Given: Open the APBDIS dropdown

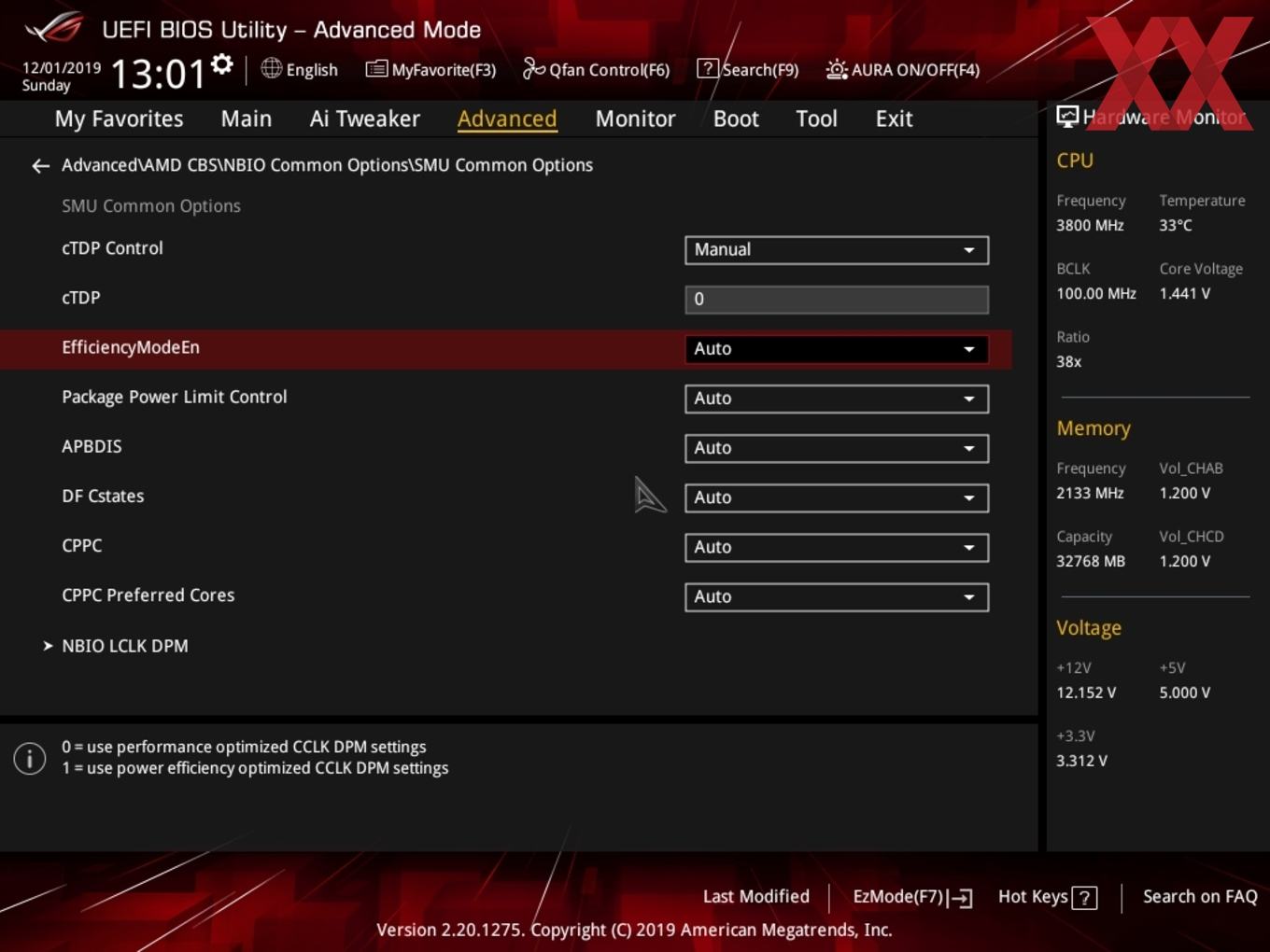Looking at the screenshot, I should (x=837, y=448).
